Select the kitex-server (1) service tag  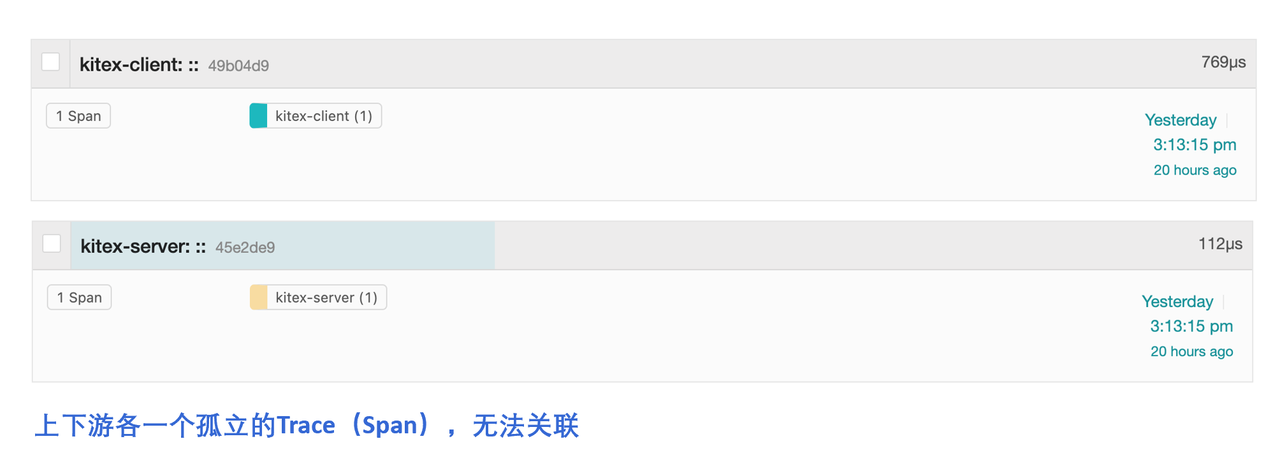pyautogui.click(x=326, y=297)
